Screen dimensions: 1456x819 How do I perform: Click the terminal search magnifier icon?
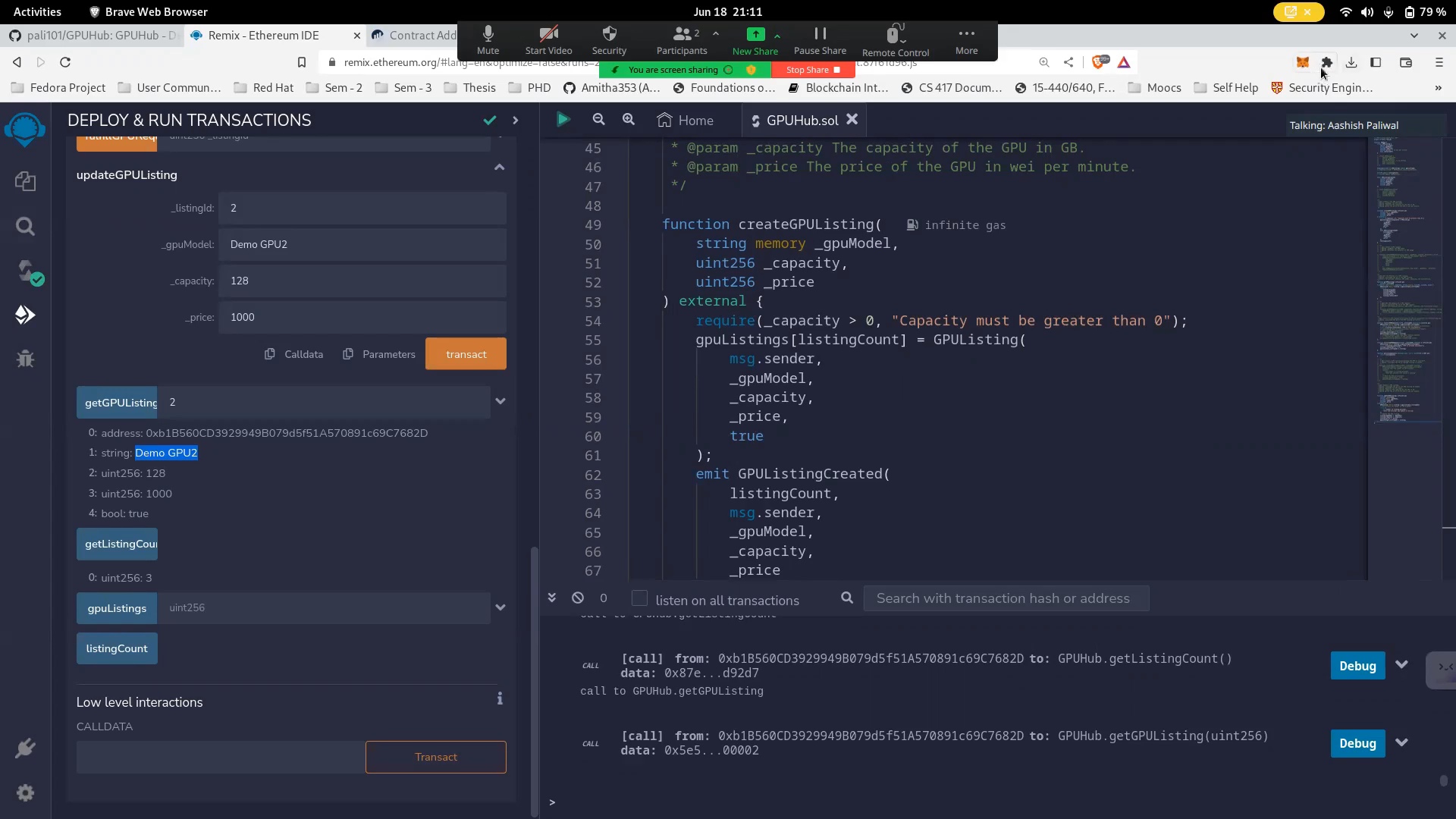point(847,598)
